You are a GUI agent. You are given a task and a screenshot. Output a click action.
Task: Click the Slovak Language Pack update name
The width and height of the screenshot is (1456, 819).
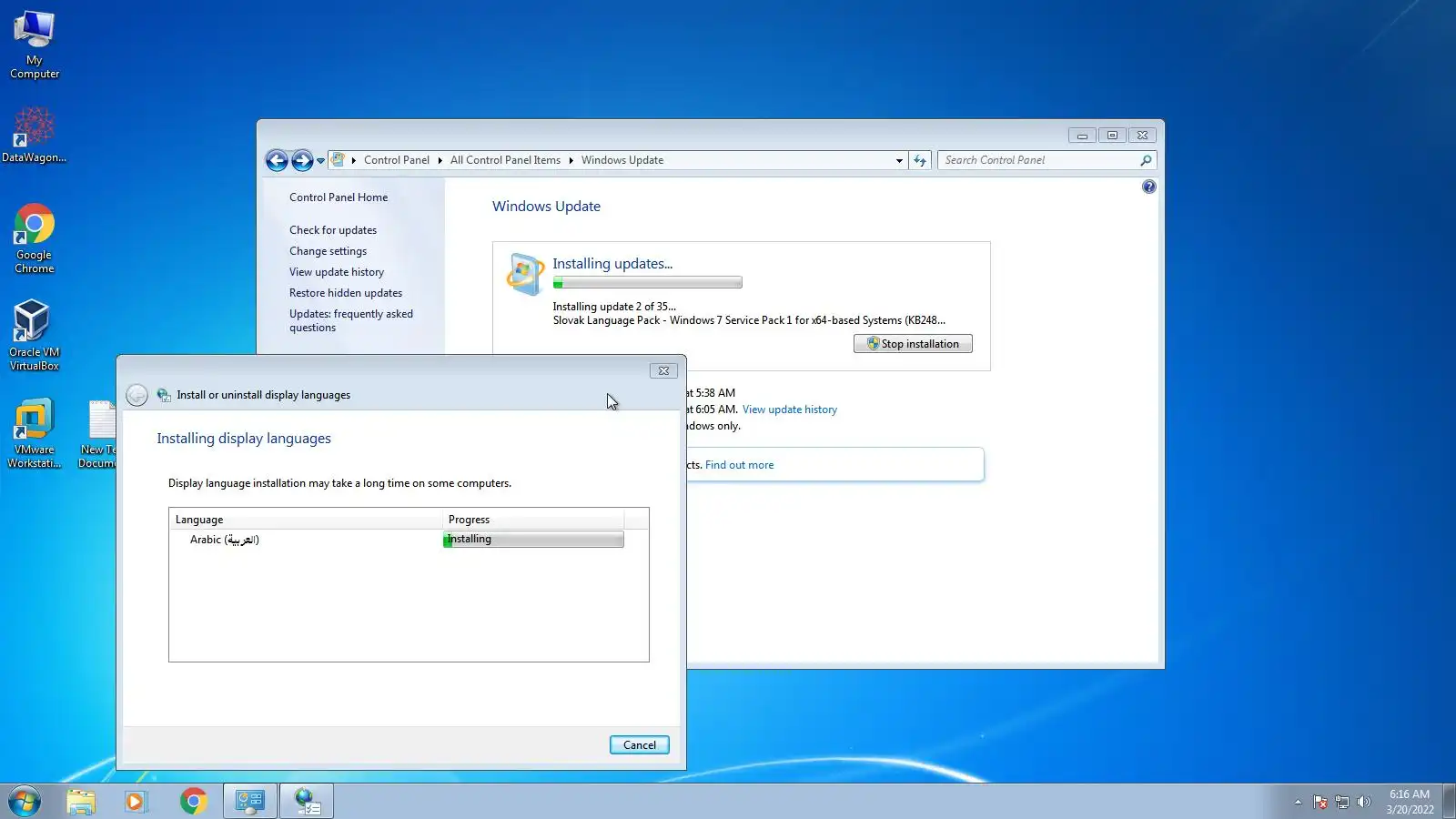click(749, 320)
